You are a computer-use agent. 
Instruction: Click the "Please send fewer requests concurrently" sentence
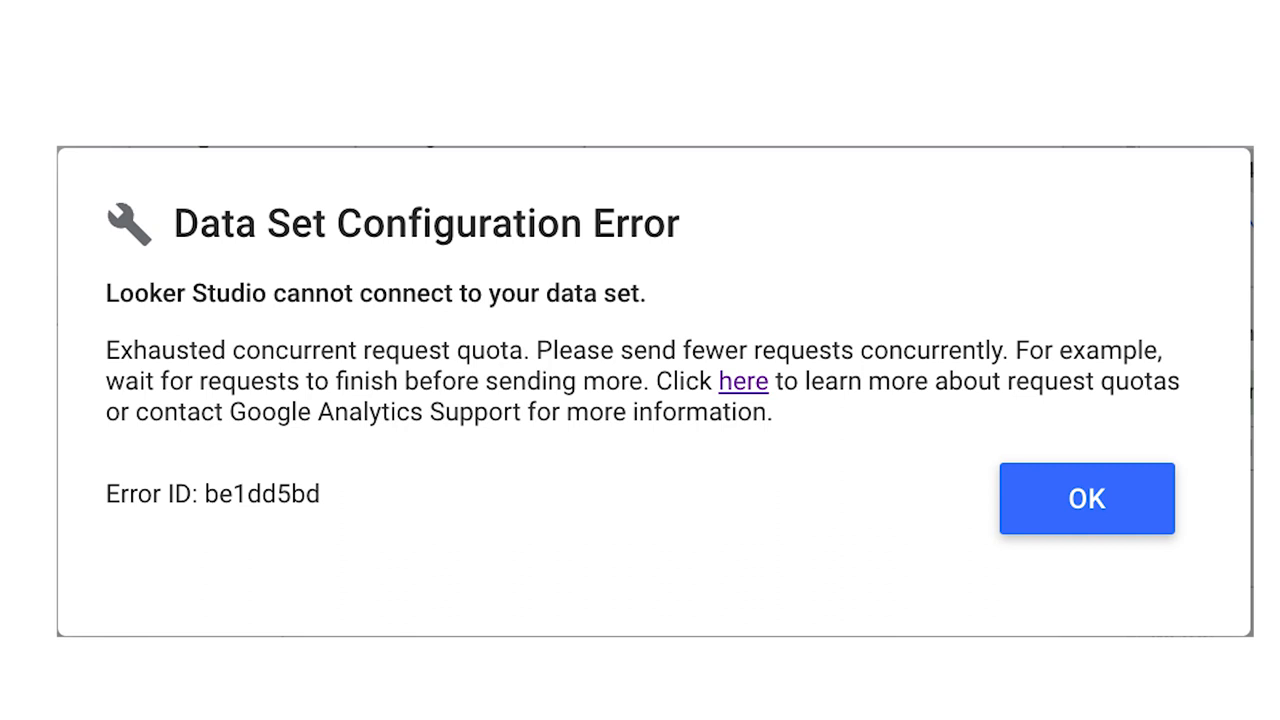(x=770, y=351)
